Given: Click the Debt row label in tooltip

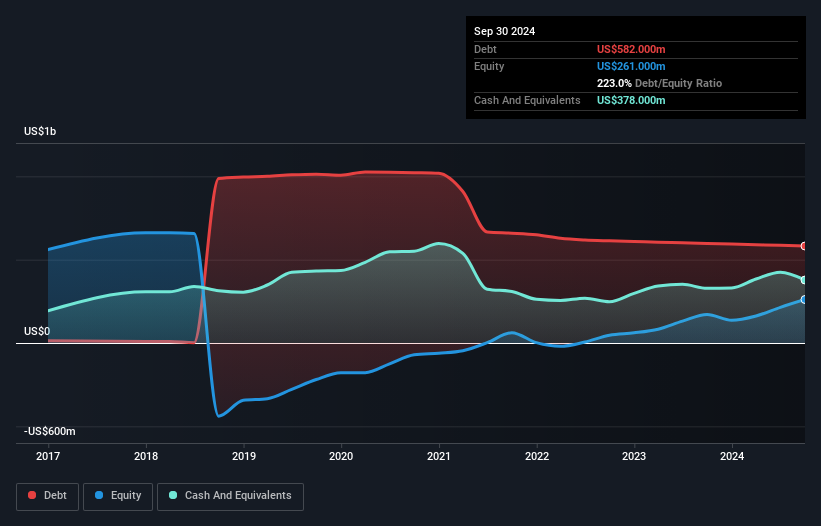Looking at the screenshot, I should pos(485,49).
